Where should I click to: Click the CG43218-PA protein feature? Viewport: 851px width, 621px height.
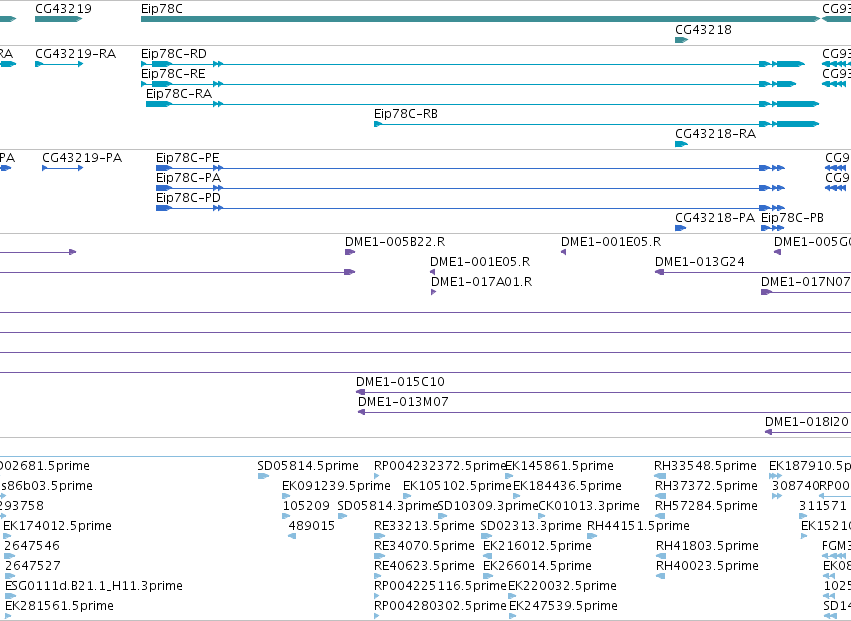681,228
